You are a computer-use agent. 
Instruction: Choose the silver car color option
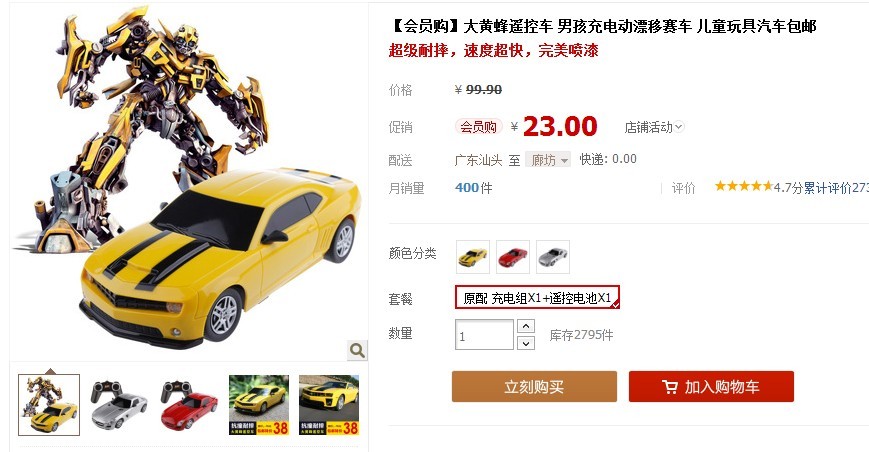(x=553, y=257)
